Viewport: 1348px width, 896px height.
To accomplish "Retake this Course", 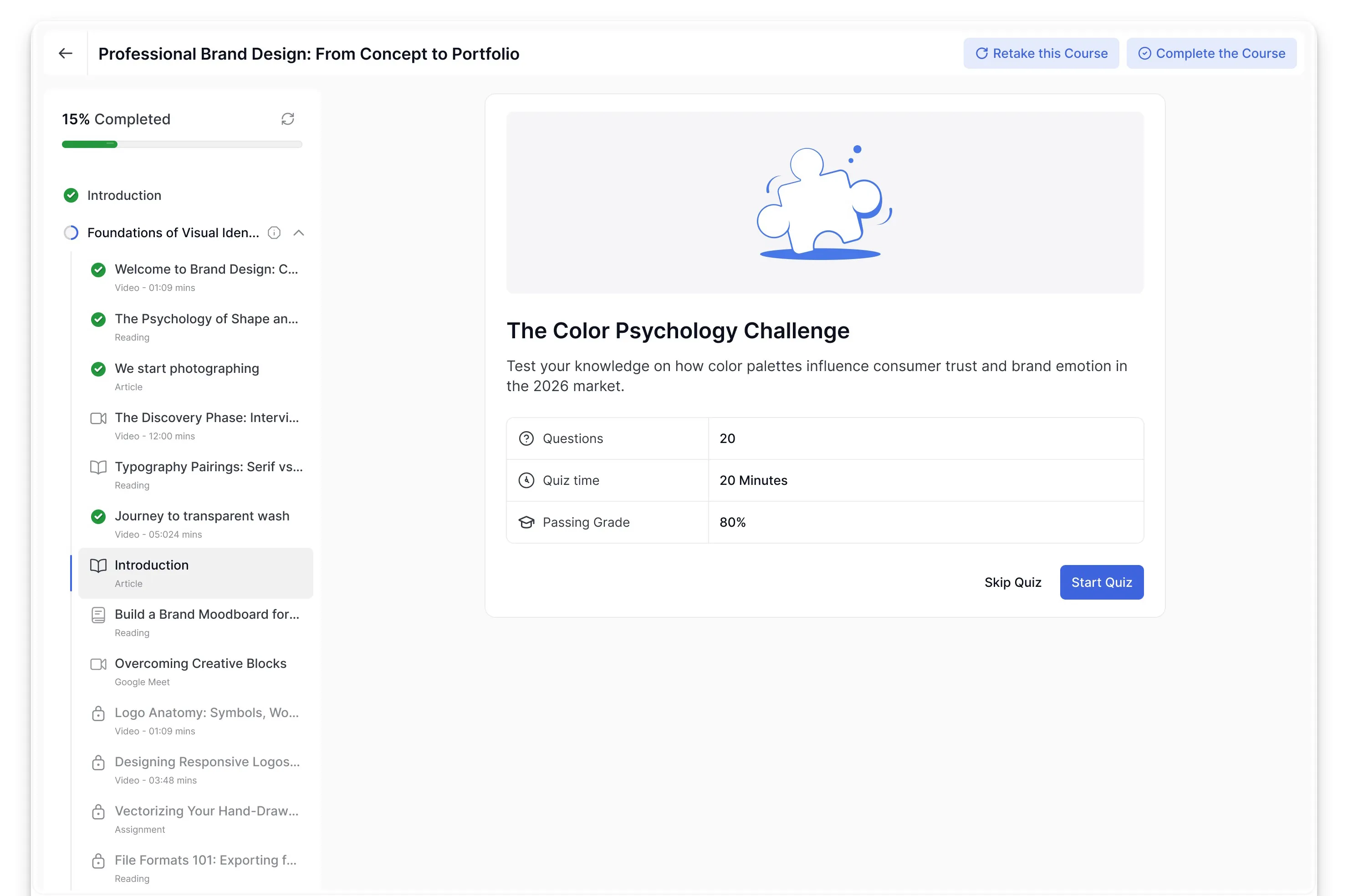I will (1041, 53).
